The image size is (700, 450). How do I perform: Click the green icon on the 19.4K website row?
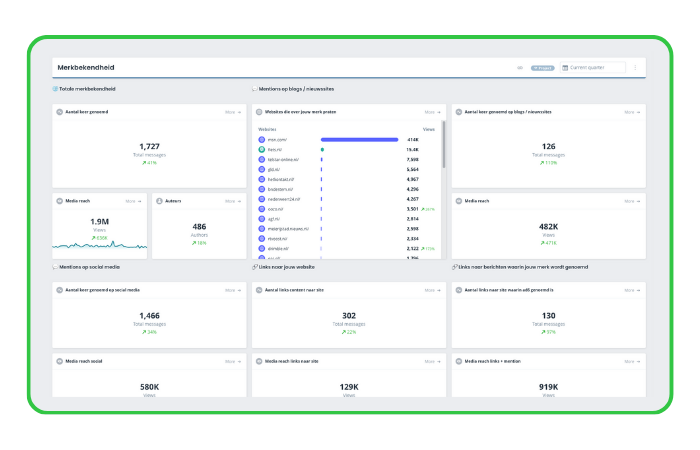(262, 150)
